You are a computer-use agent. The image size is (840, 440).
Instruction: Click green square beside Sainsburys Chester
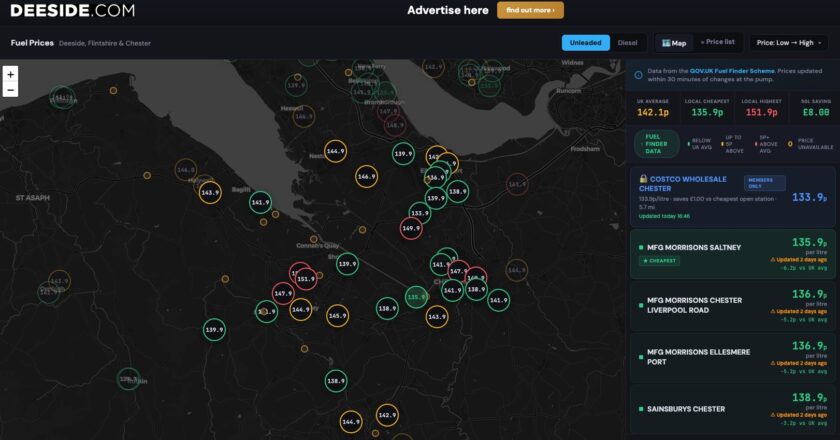click(x=641, y=409)
